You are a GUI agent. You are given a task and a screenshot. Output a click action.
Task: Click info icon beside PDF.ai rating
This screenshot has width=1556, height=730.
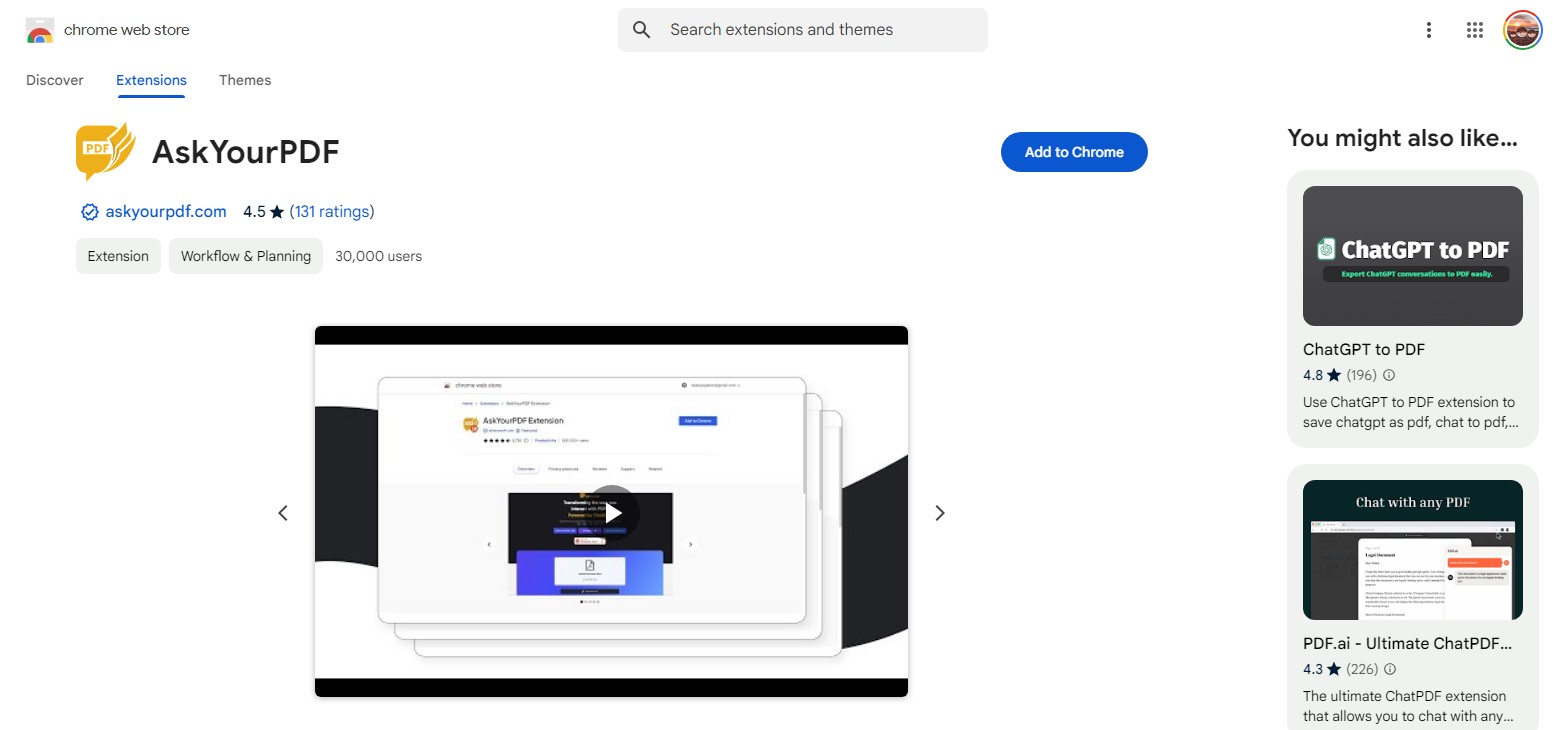1389,670
